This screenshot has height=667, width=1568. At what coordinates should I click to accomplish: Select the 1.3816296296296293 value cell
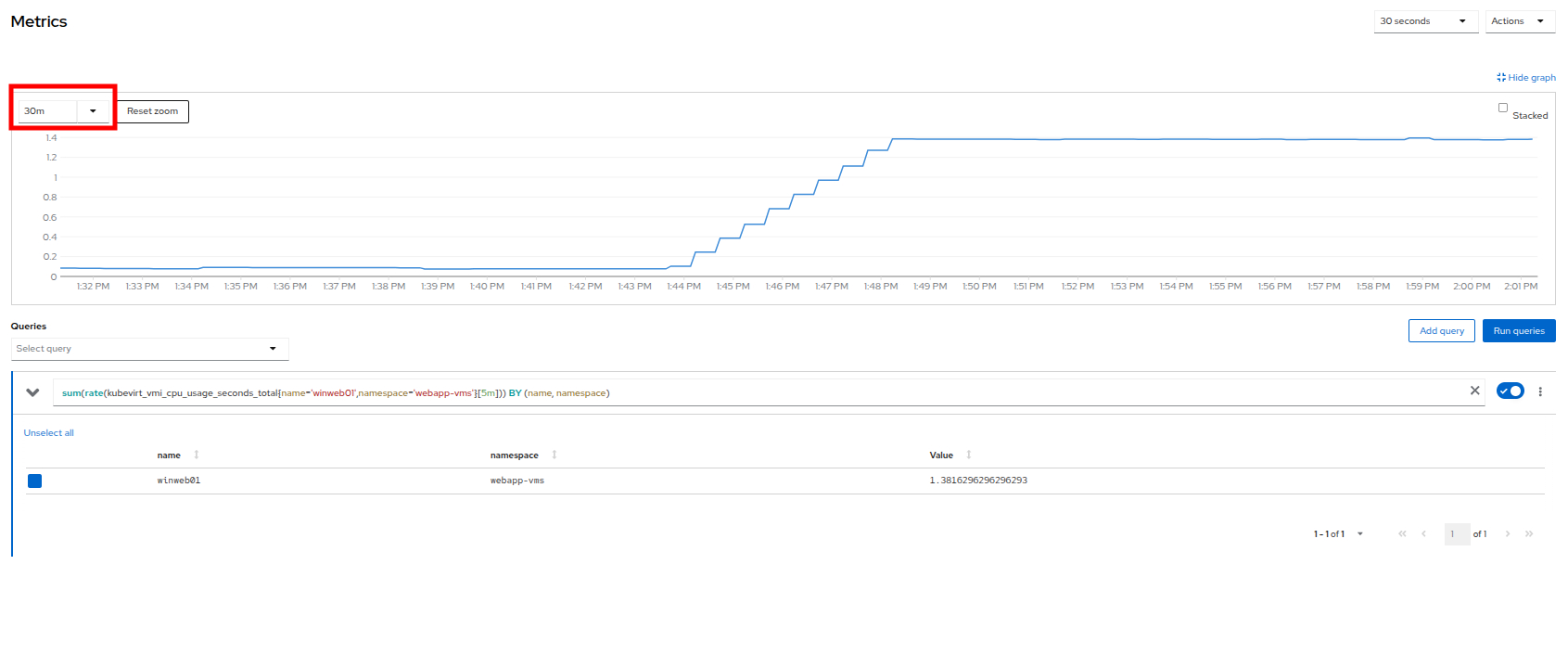pos(978,481)
